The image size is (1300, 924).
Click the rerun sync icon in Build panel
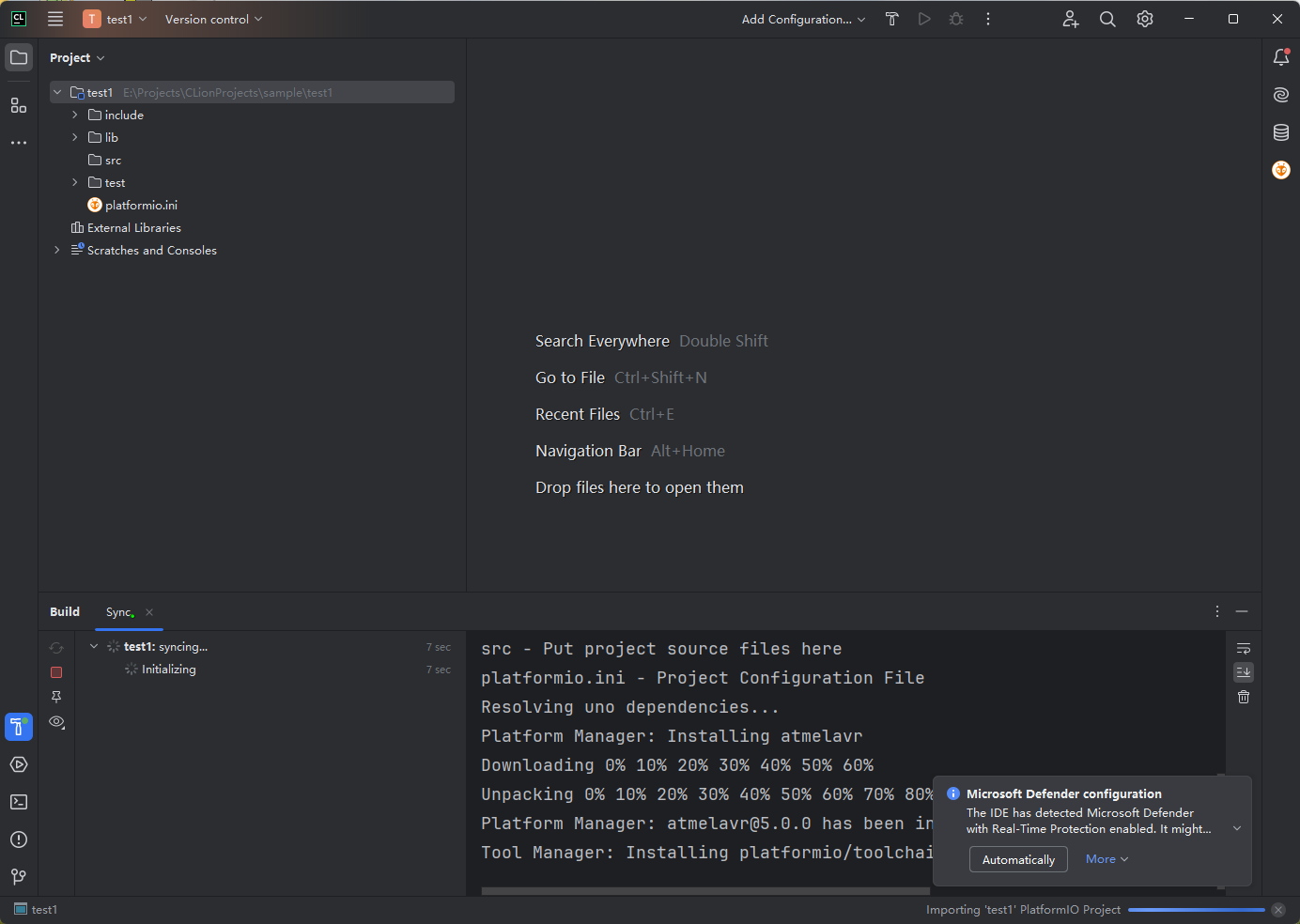56,648
